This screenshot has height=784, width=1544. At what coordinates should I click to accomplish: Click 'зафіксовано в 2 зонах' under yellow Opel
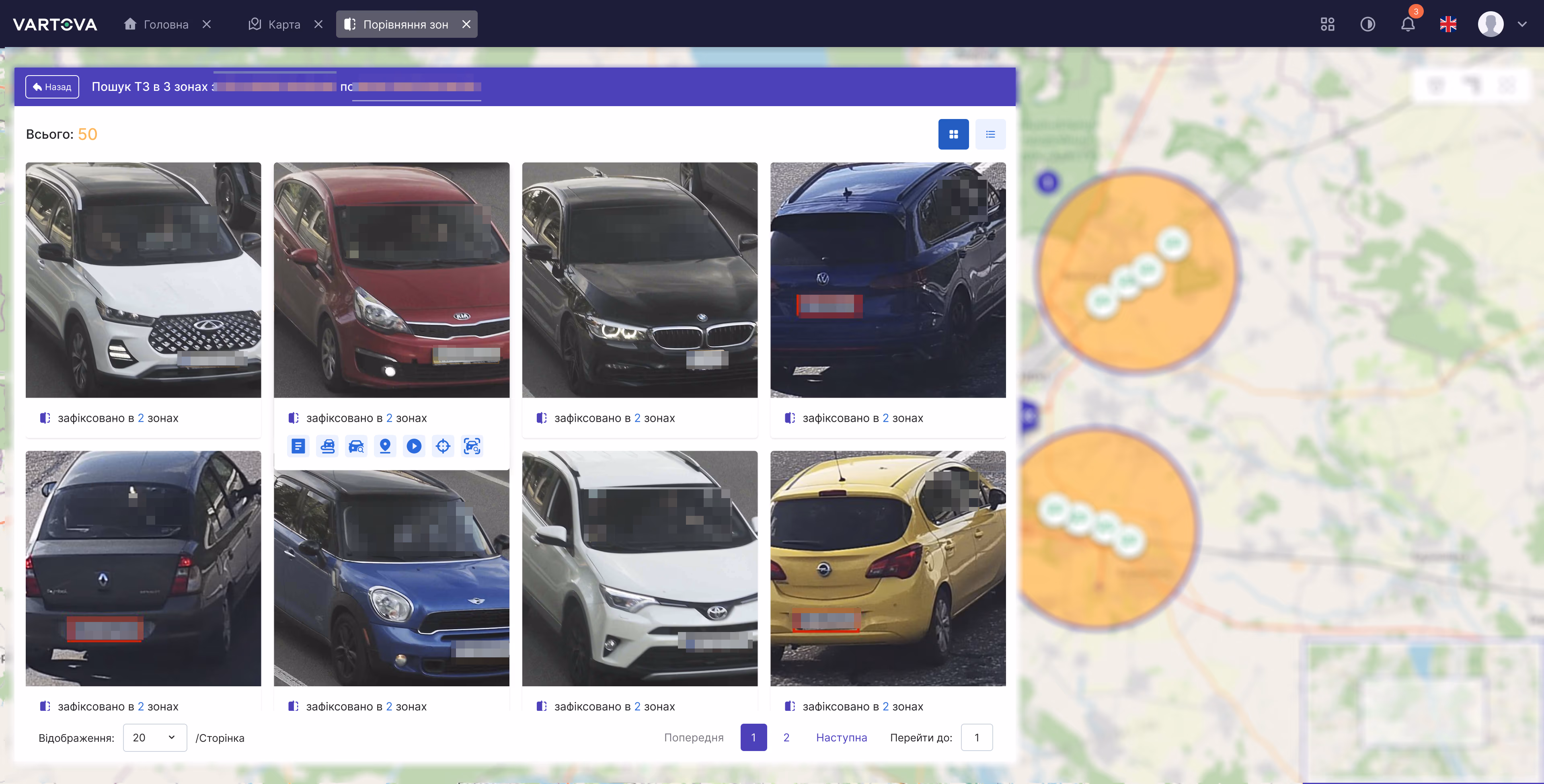pos(862,706)
